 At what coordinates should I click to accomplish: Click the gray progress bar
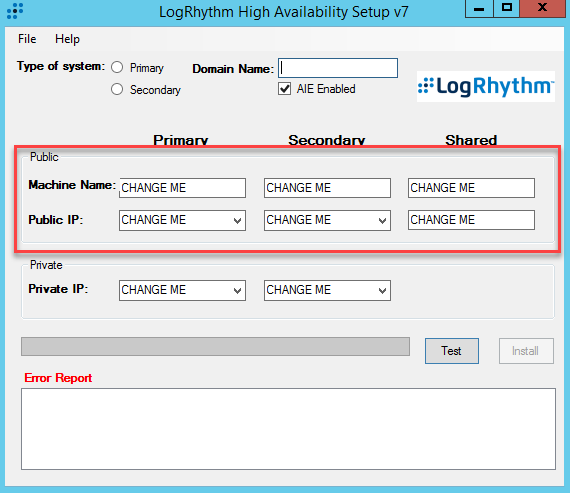(215, 346)
